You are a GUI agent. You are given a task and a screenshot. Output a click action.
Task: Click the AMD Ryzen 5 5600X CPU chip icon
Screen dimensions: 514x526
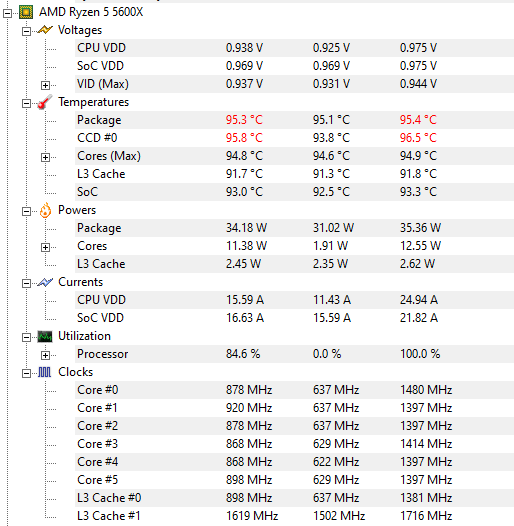[x=26, y=12]
